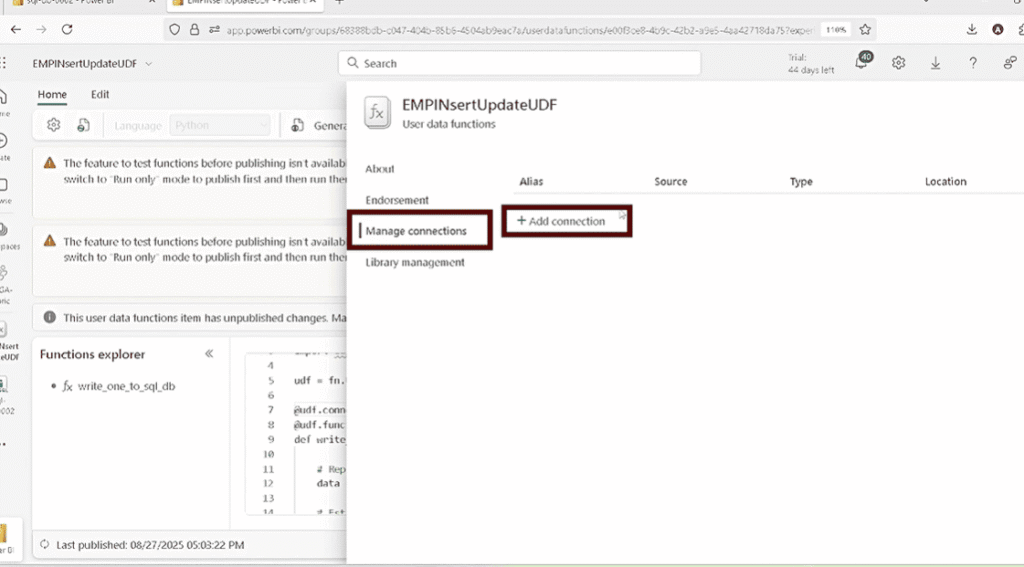
Task: Switch to the Edit tab
Action: tap(100, 94)
